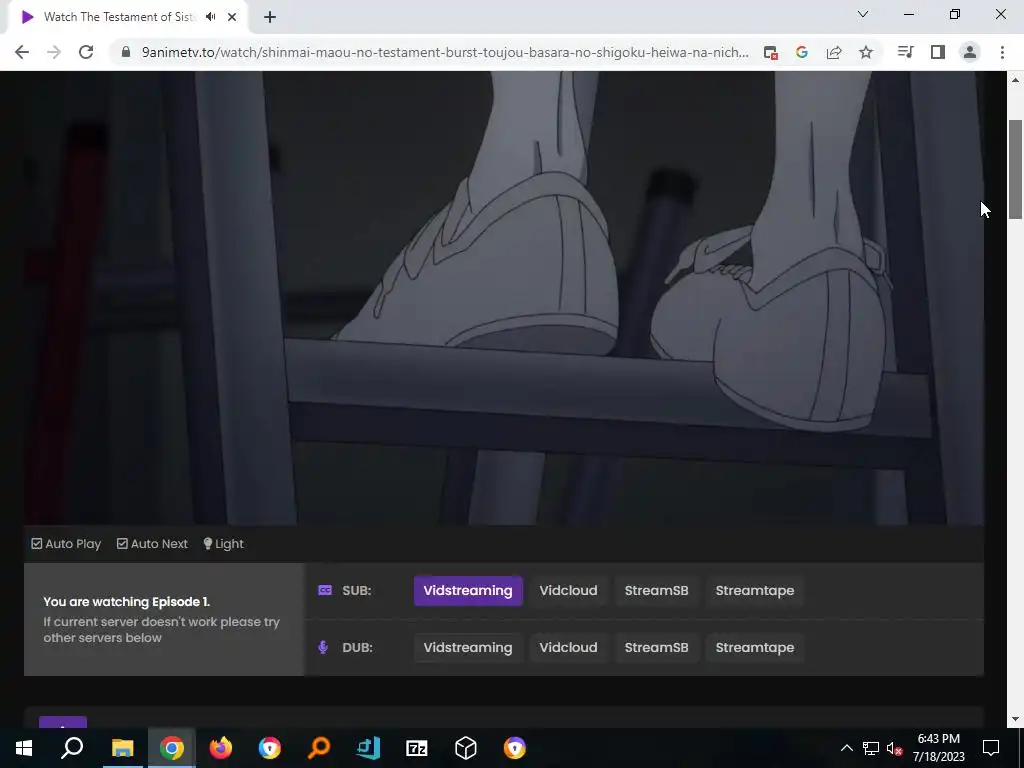Image resolution: width=1024 pixels, height=768 pixels.
Task: Open the notification center
Action: coord(991,748)
